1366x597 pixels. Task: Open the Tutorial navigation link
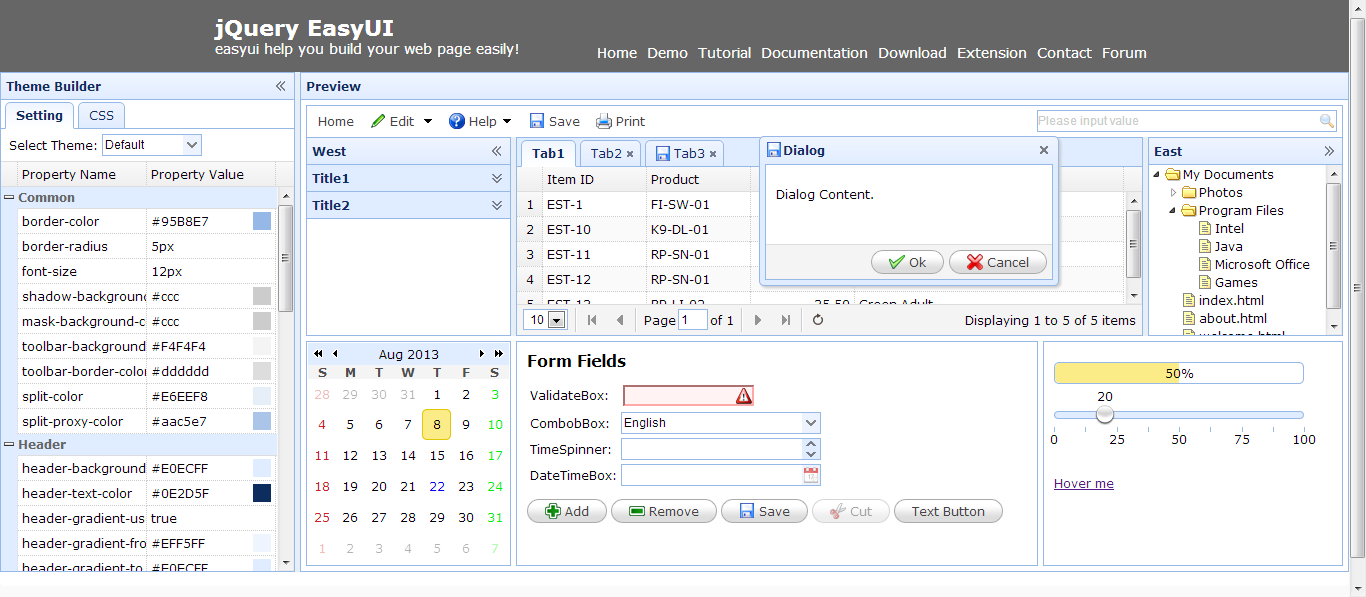tap(725, 53)
